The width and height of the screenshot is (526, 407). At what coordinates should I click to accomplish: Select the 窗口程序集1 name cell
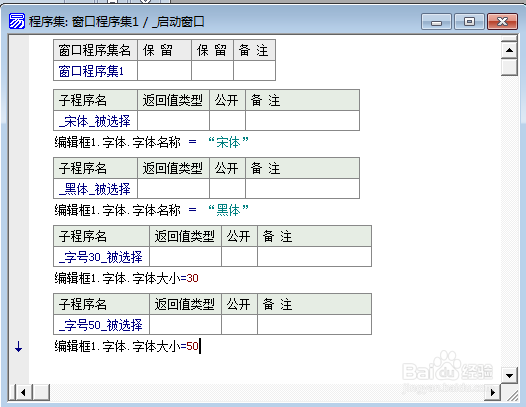pos(95,71)
